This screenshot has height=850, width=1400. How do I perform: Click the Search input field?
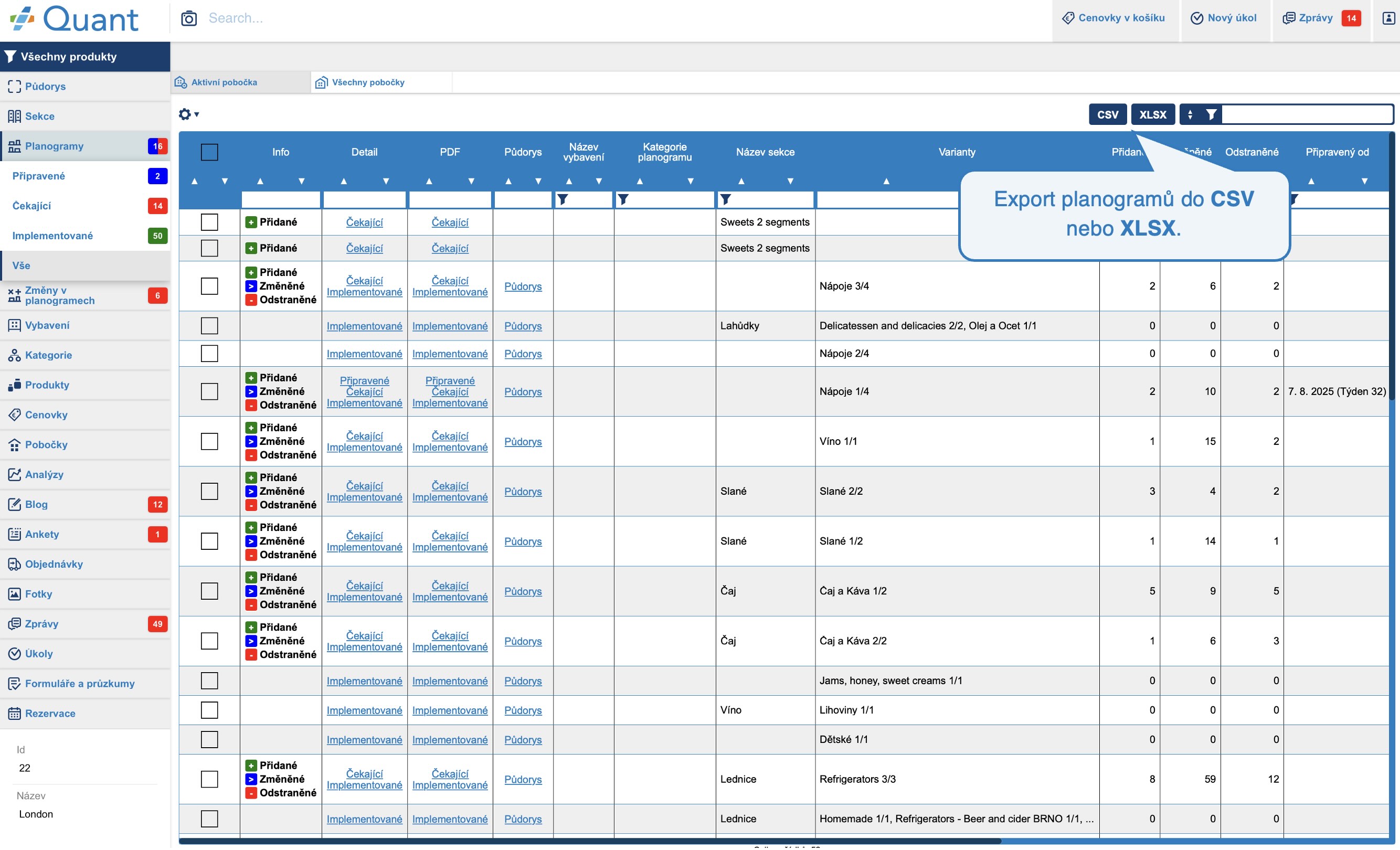coord(625,18)
